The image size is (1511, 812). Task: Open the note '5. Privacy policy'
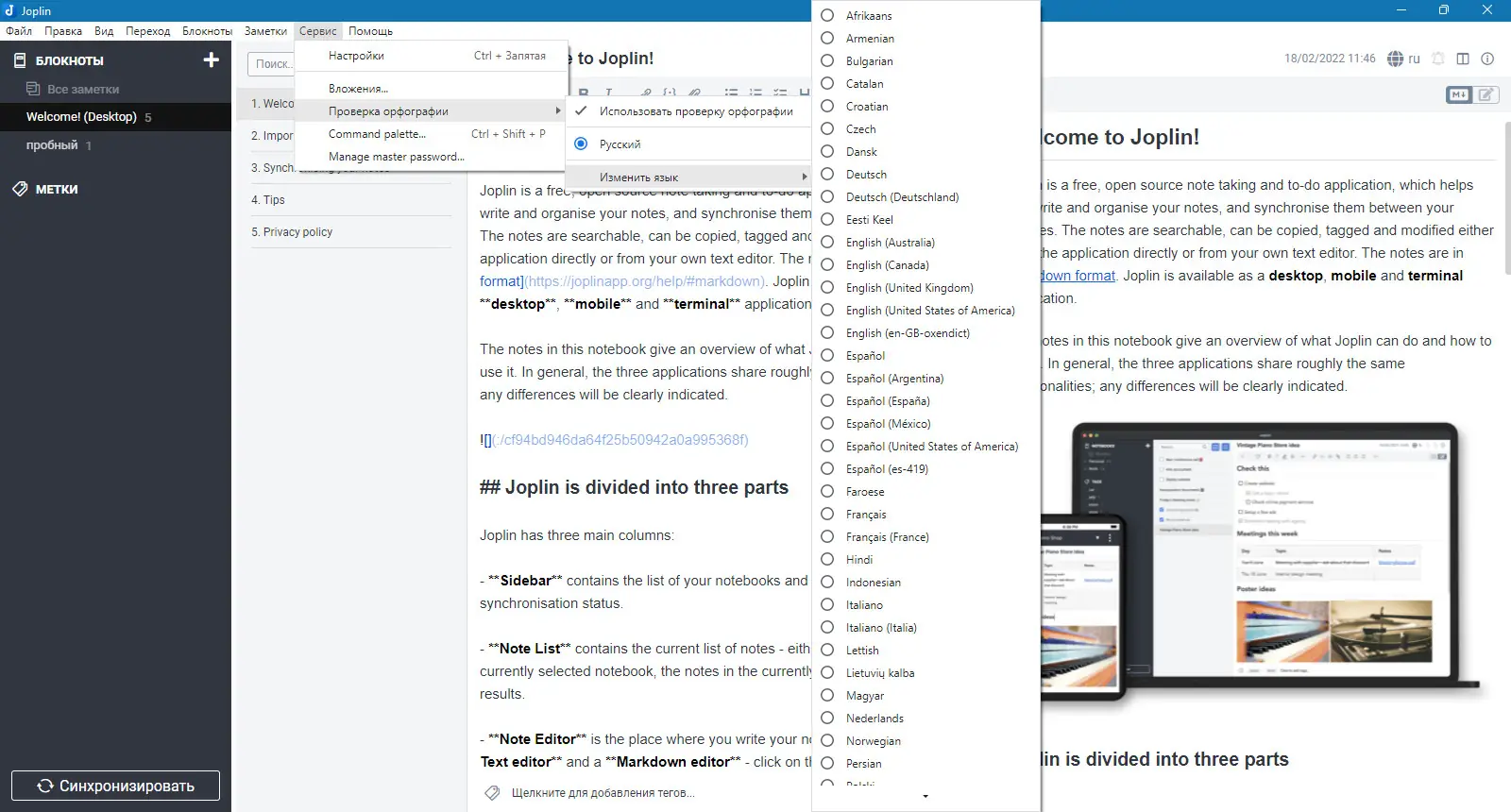click(x=349, y=232)
